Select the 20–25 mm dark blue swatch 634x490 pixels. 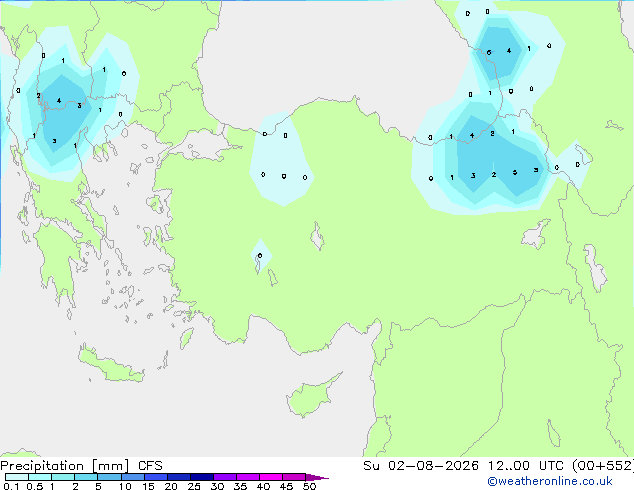coord(179,477)
